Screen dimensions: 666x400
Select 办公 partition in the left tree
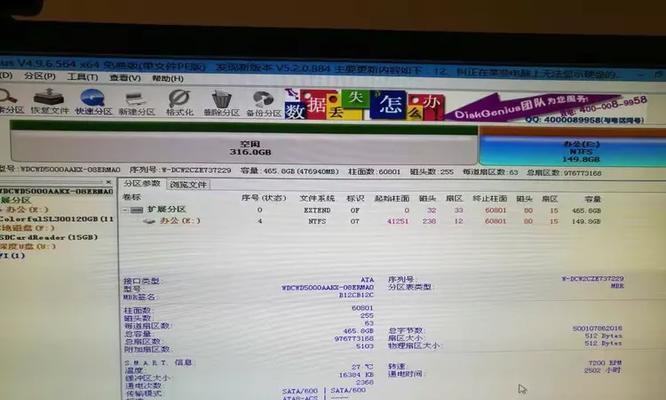[x=26, y=209]
